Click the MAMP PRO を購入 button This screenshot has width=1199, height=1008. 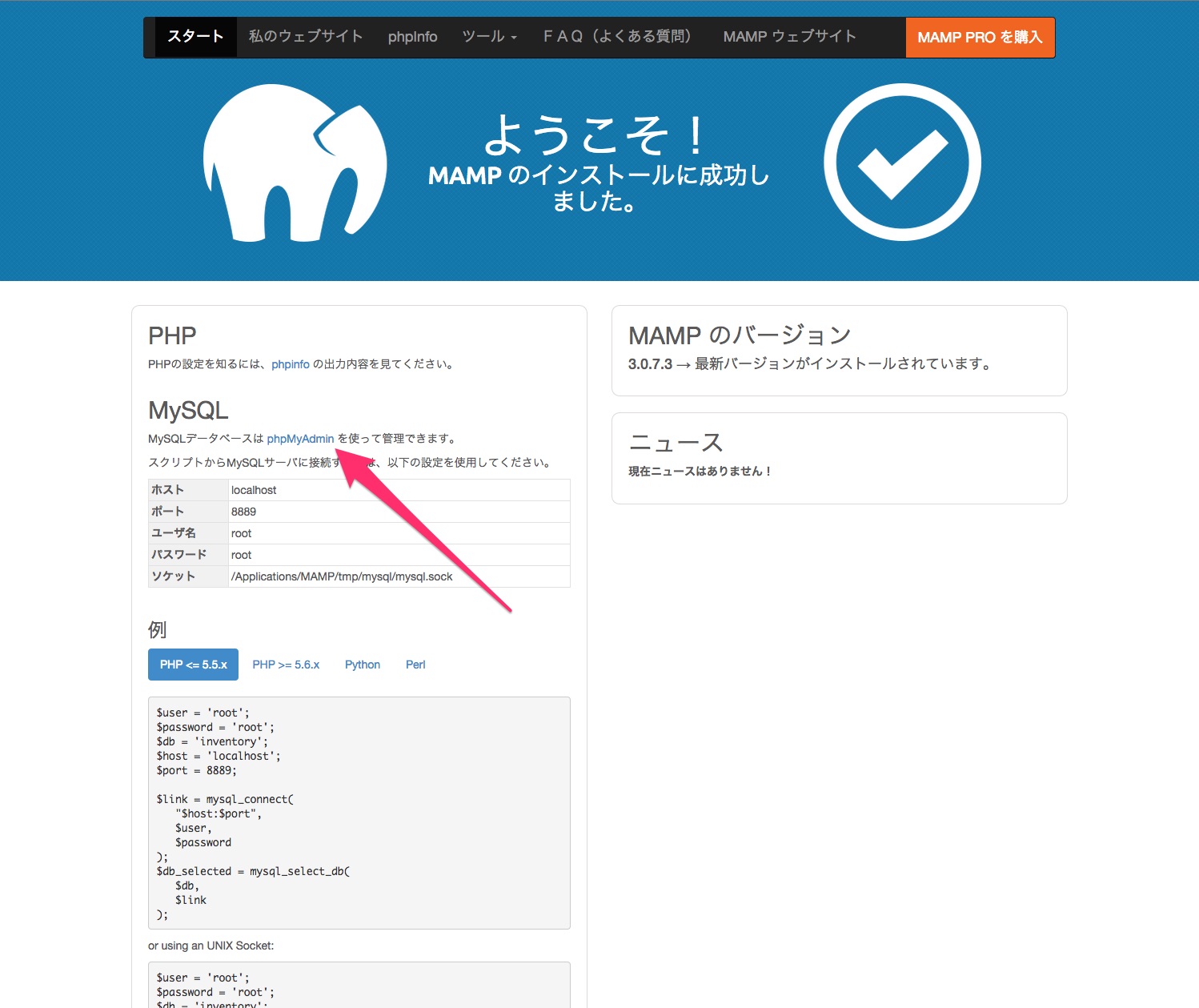(980, 38)
